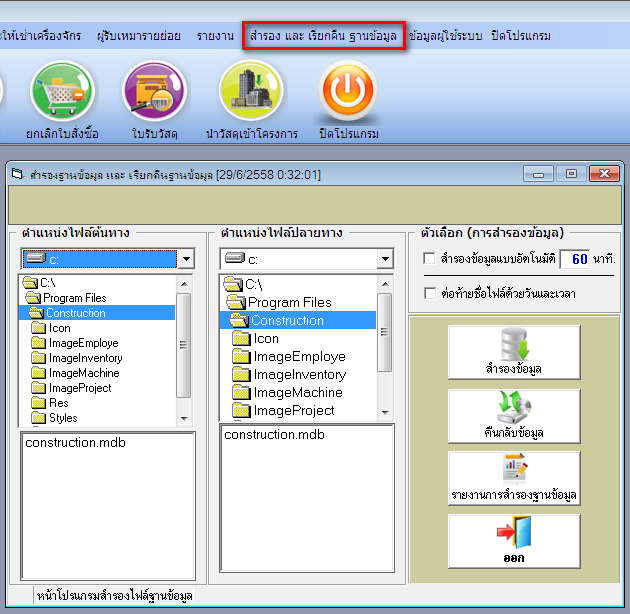Select construction.mdb in the source file list

click(x=75, y=442)
